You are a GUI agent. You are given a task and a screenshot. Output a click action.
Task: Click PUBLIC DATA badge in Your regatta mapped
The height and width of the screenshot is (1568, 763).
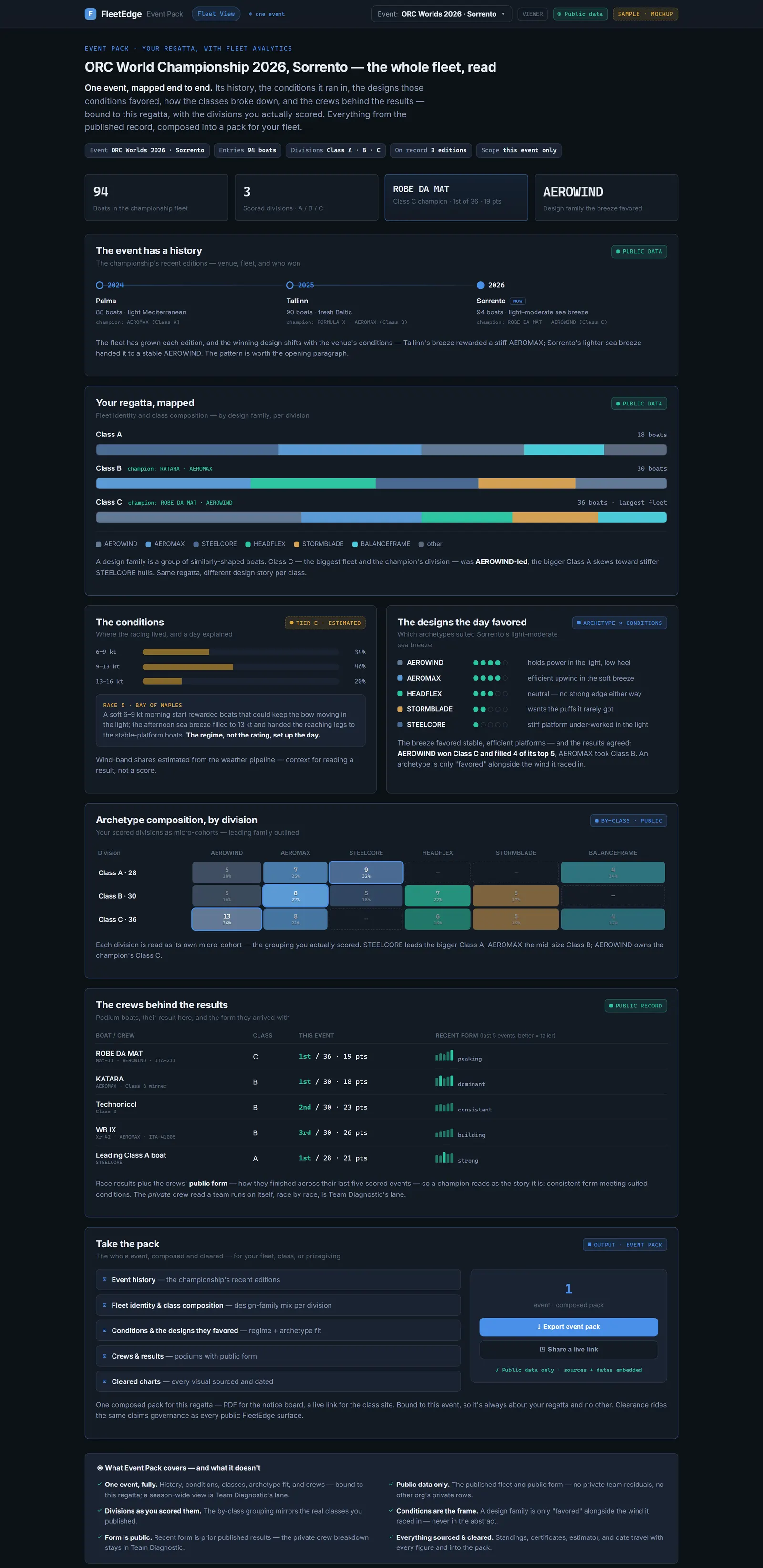639,404
